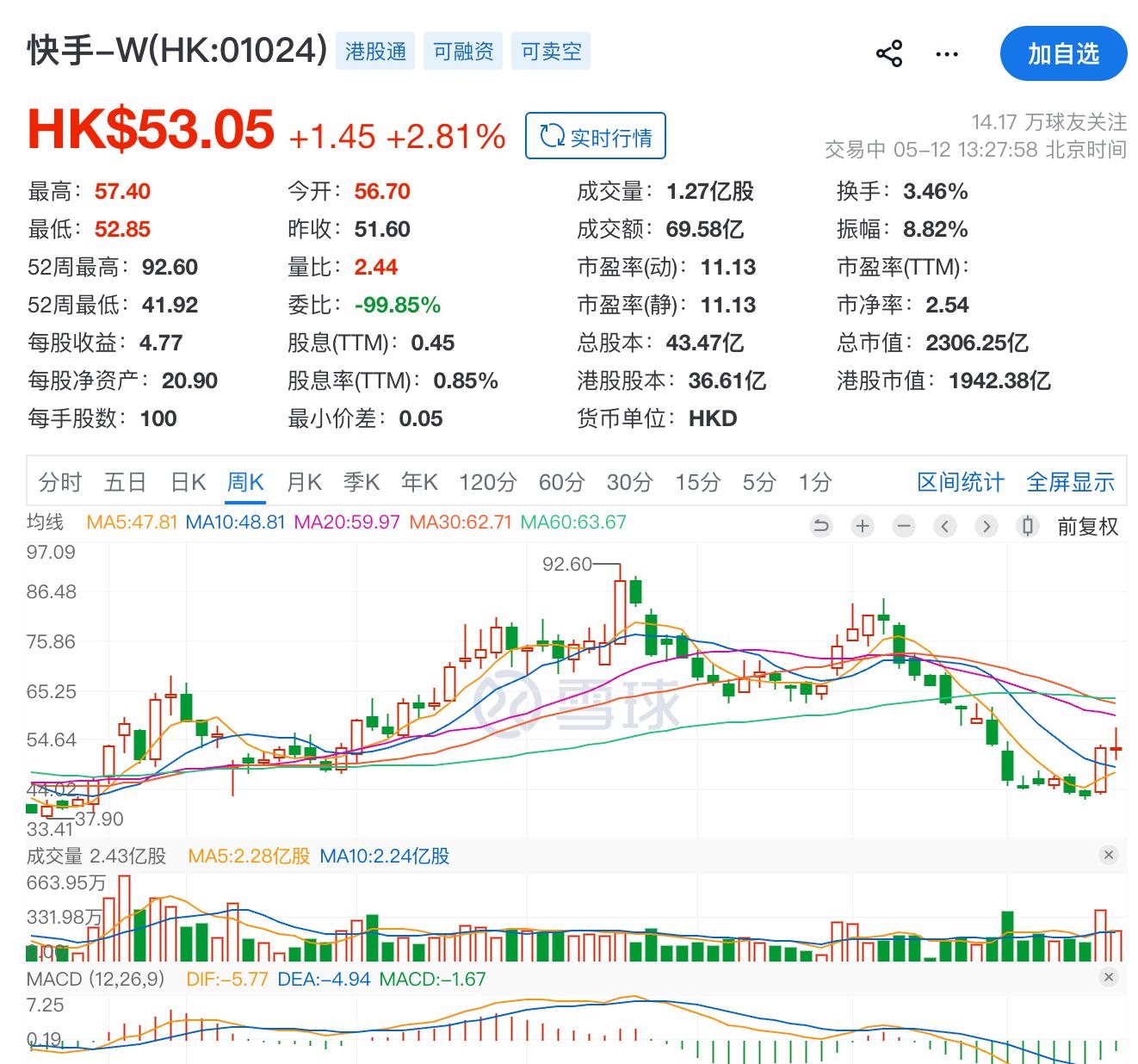Click the 52周最低 41.92 value
The width and height of the screenshot is (1138, 1064).
[170, 305]
